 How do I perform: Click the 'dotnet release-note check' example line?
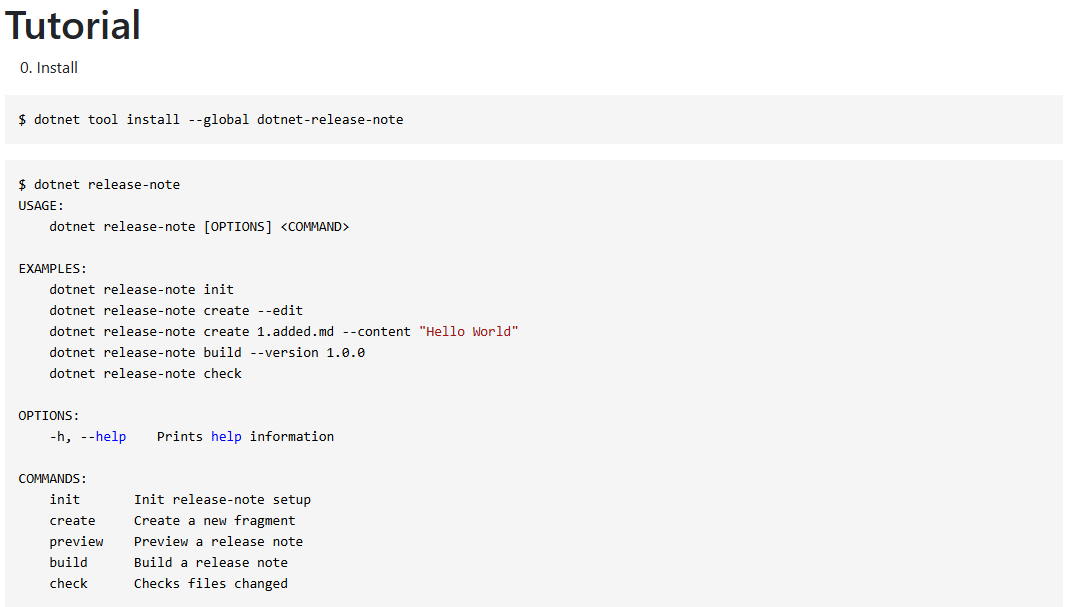(x=145, y=374)
